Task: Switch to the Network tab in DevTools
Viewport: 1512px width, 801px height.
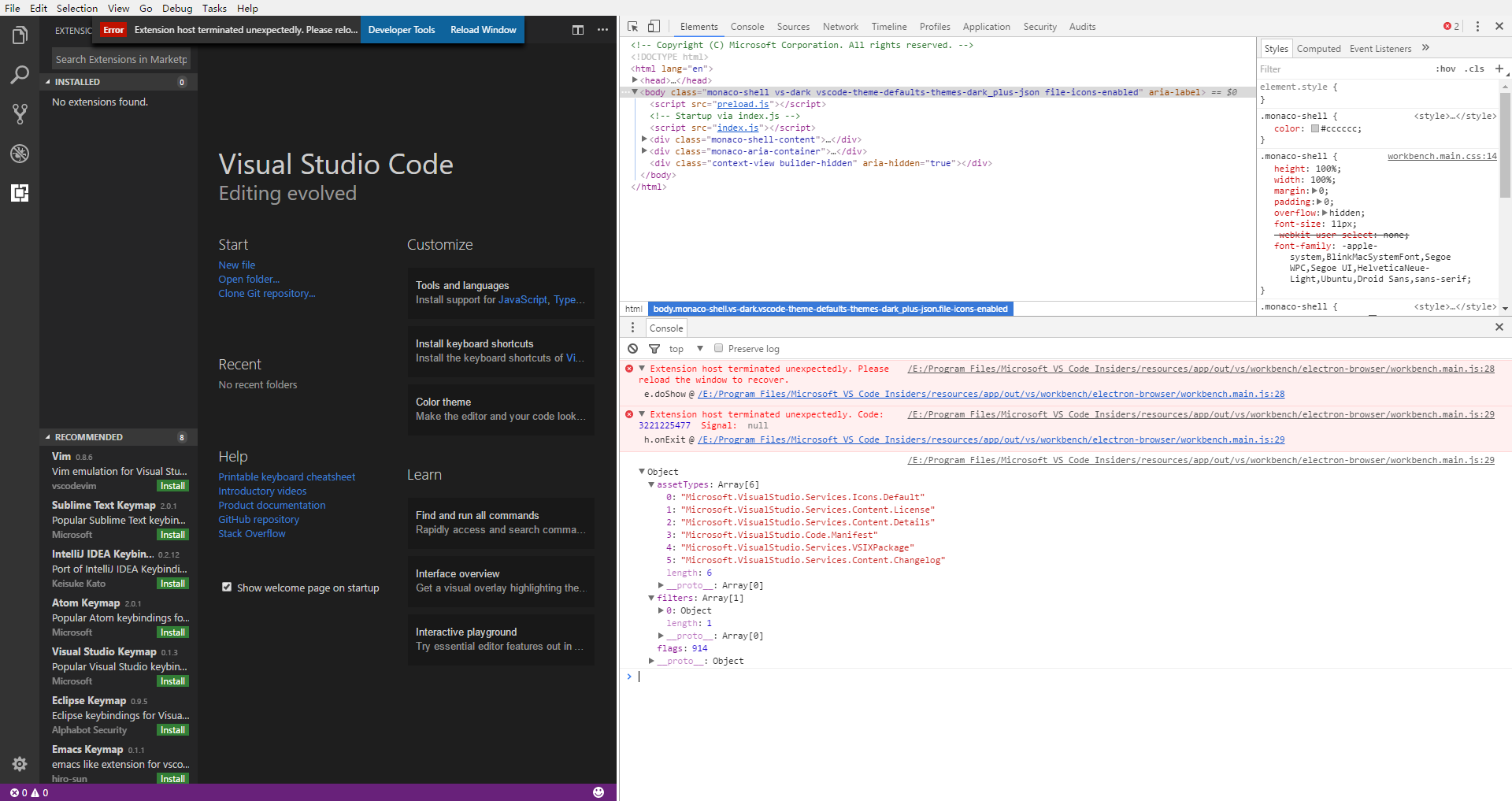Action: point(839,26)
